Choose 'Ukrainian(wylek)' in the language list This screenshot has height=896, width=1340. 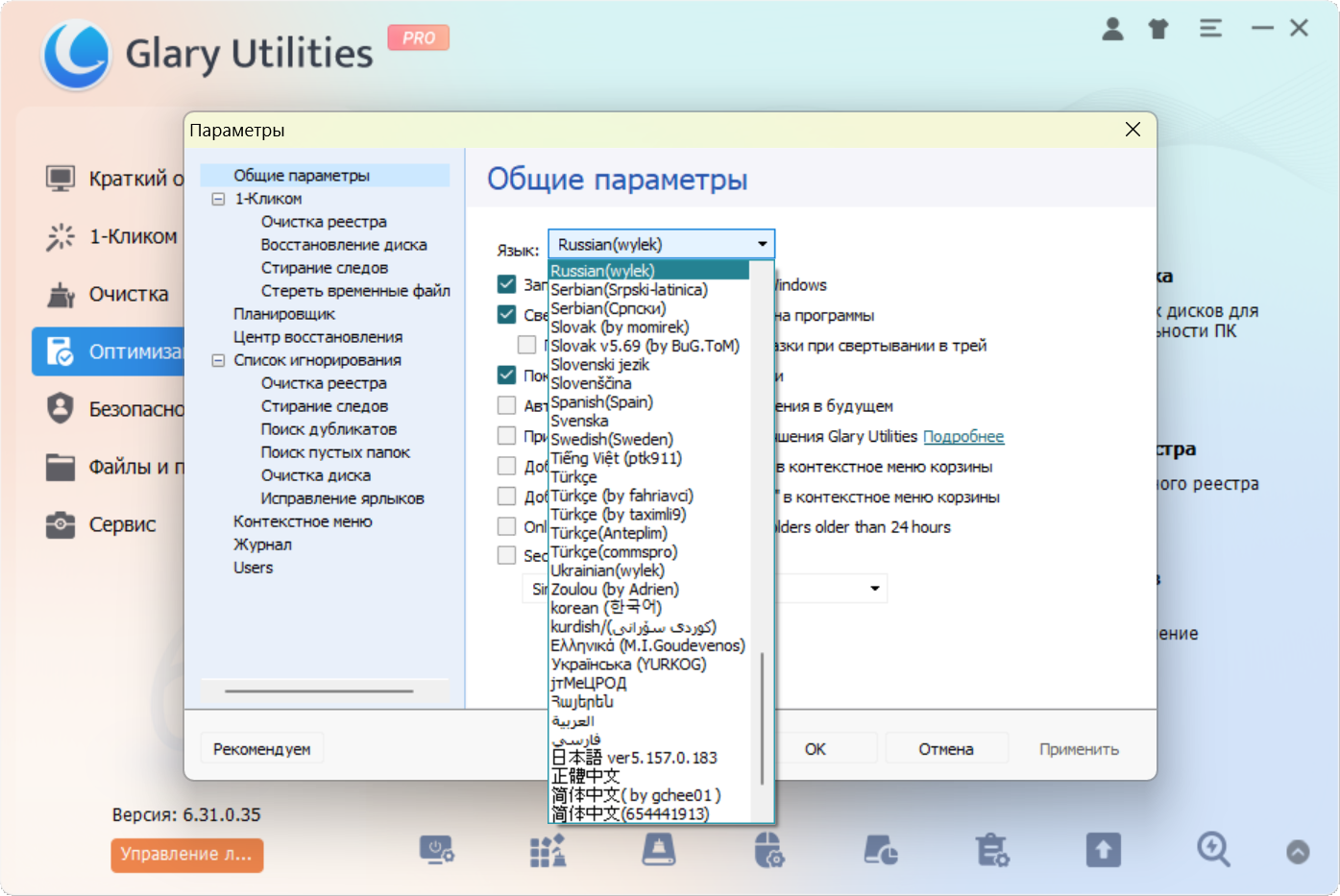click(607, 570)
